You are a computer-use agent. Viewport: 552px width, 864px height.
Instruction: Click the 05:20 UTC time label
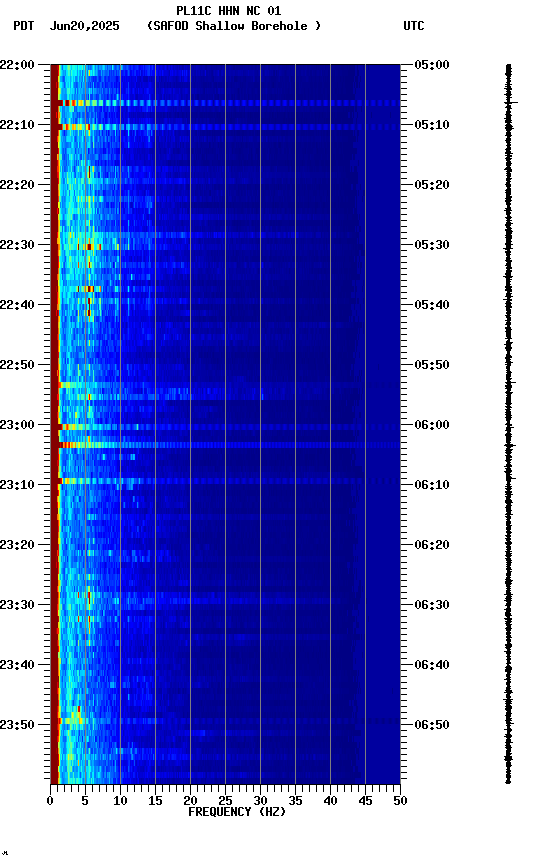[432, 185]
